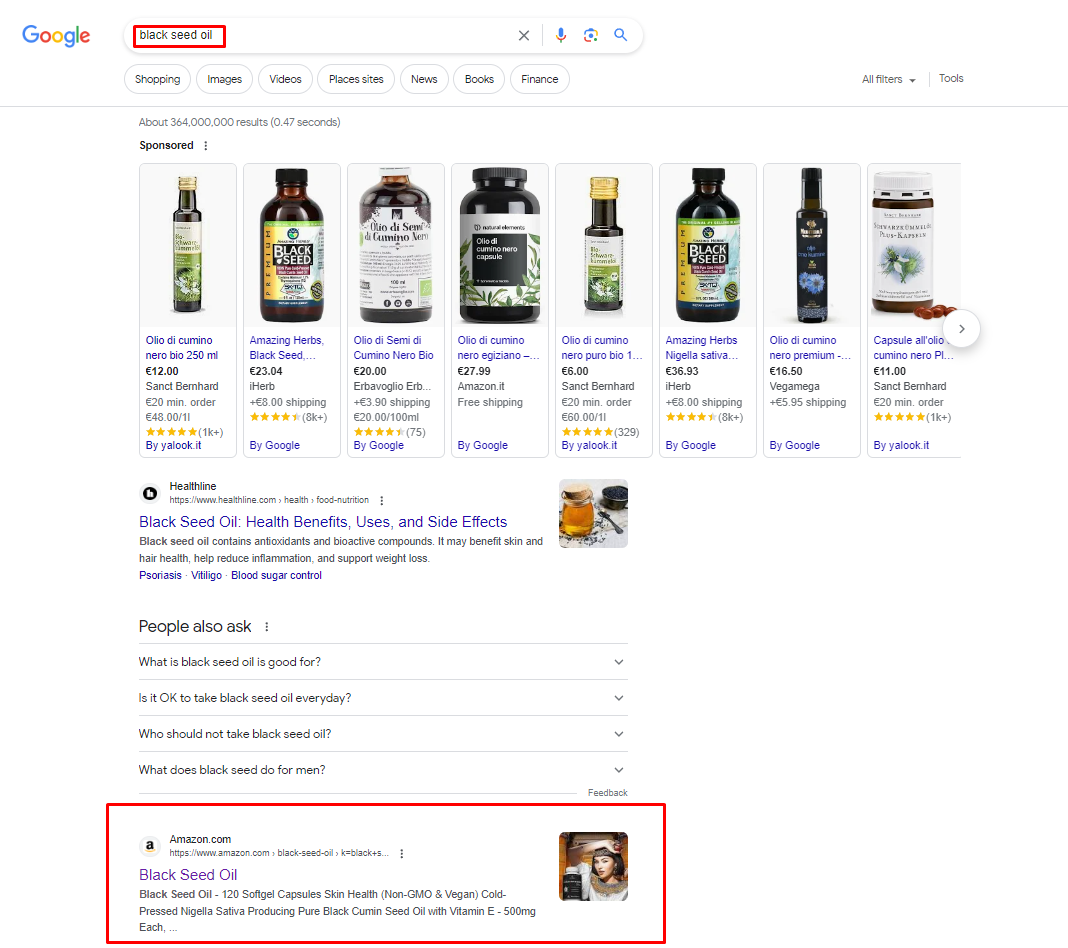This screenshot has width=1068, height=948.
Task: Expand "Who should not take black seed oil?"
Action: click(x=383, y=734)
